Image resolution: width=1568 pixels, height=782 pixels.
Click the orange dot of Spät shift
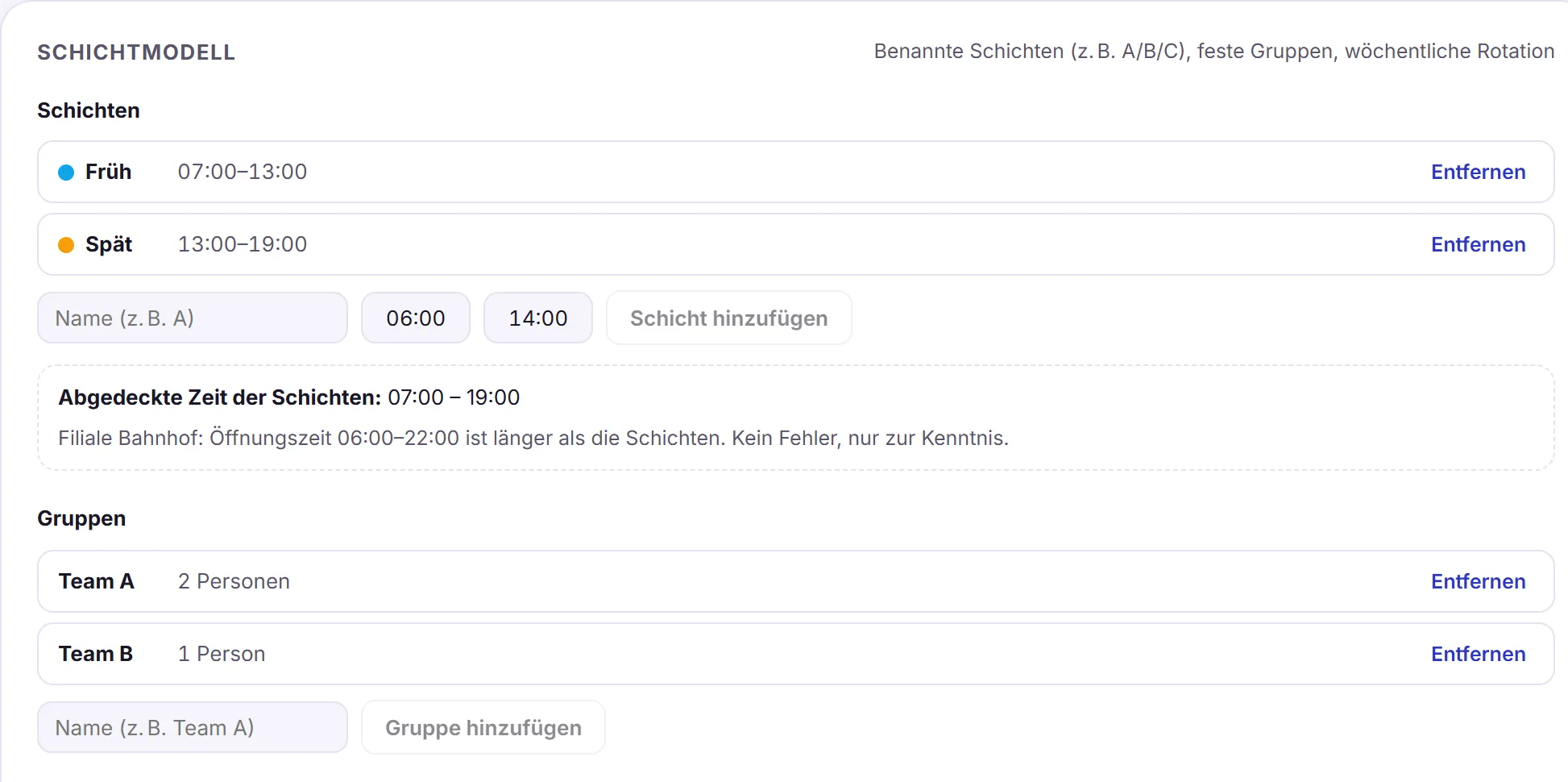pyautogui.click(x=66, y=244)
